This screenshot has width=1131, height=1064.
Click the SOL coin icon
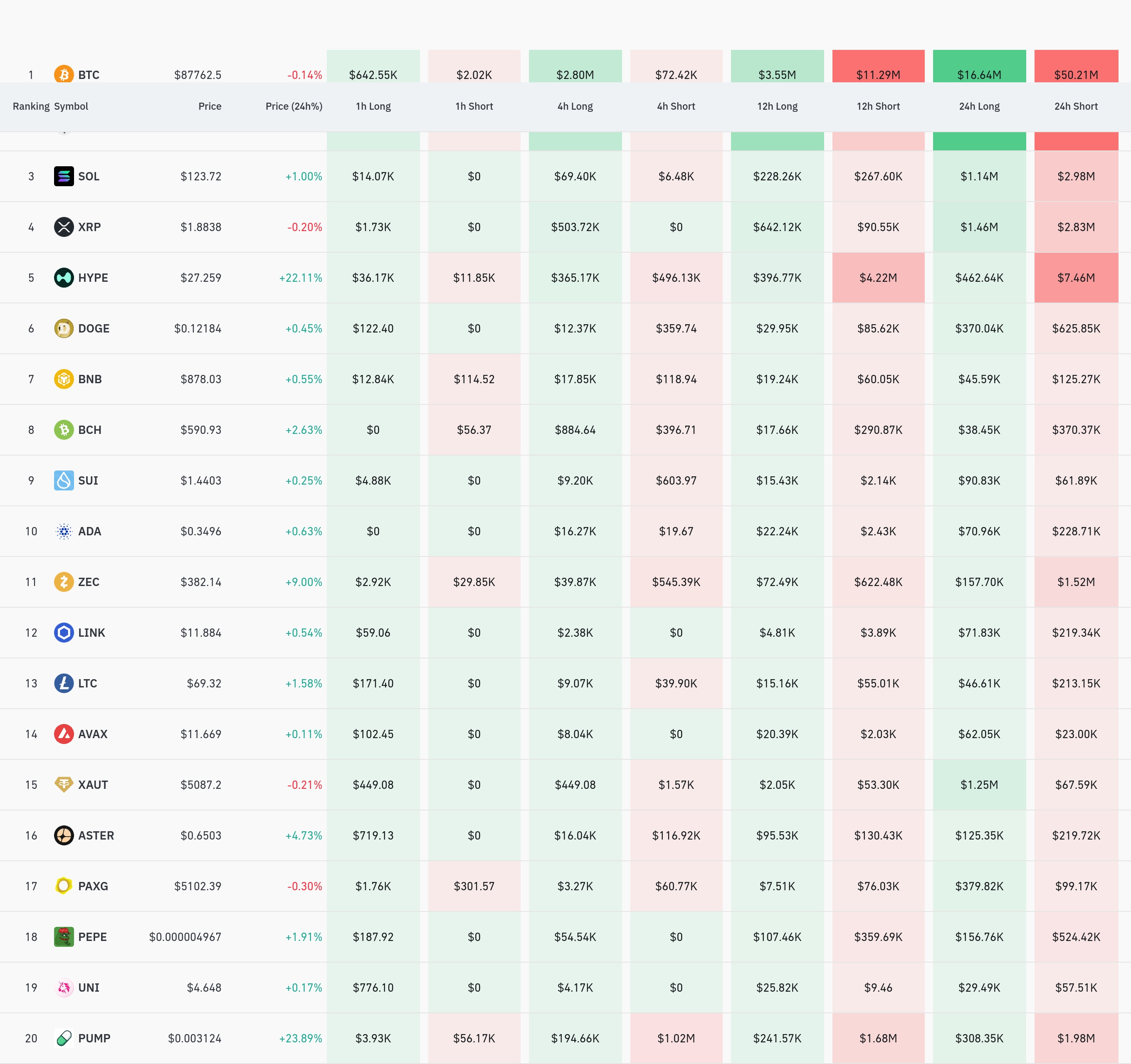(x=64, y=176)
